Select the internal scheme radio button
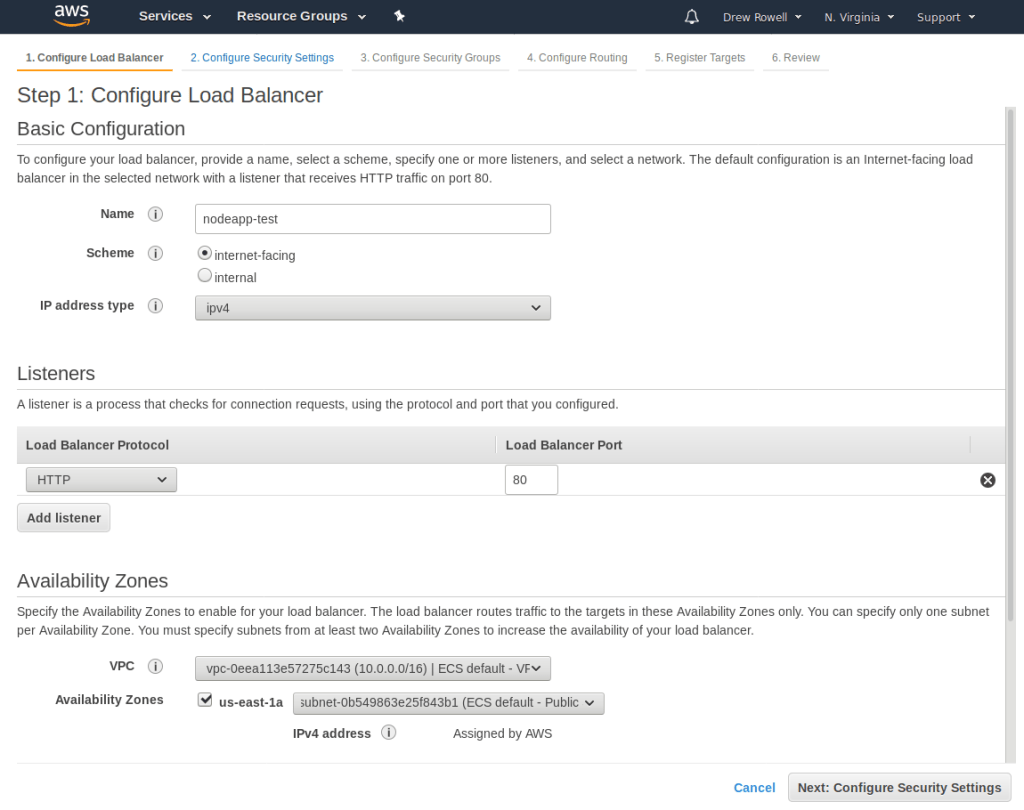This screenshot has width=1024, height=810. pyautogui.click(x=205, y=276)
